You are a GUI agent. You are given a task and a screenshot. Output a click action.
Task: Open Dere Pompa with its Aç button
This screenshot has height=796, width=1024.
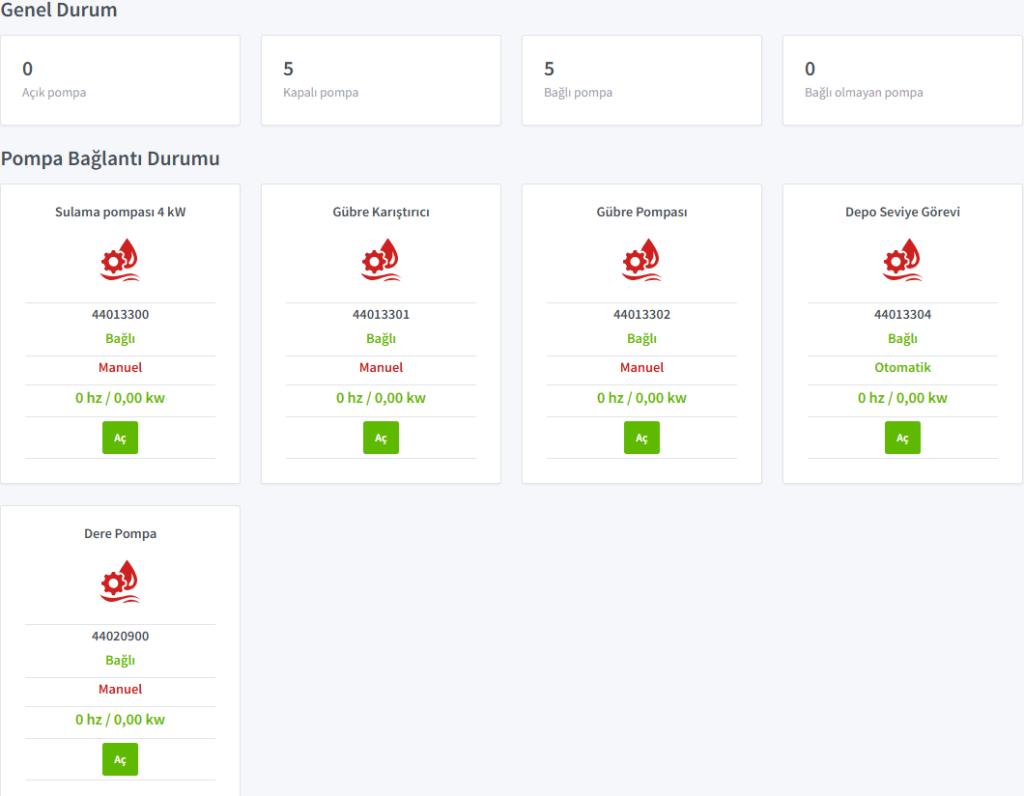click(x=120, y=759)
